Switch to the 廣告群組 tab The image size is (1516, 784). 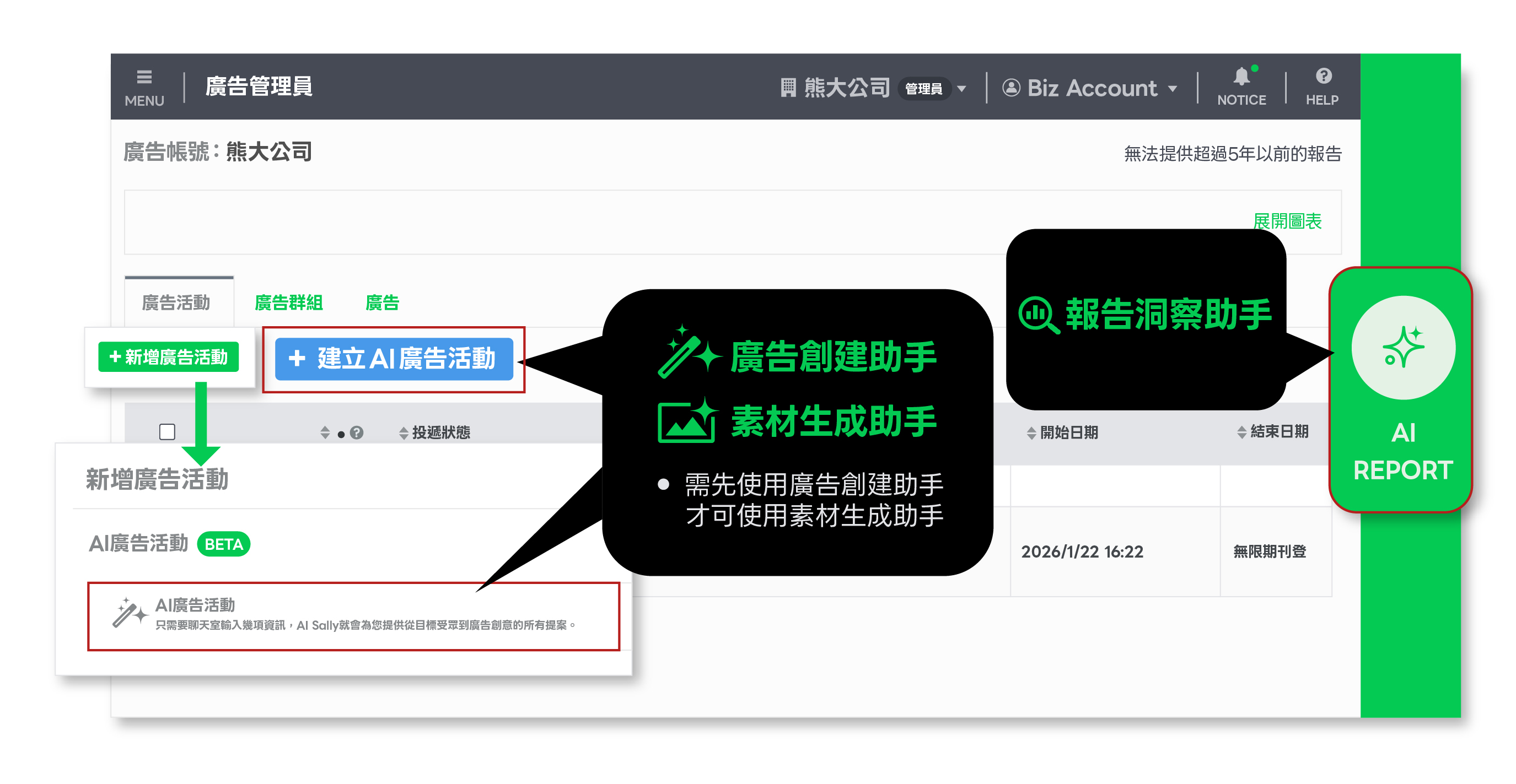pyautogui.click(x=288, y=303)
